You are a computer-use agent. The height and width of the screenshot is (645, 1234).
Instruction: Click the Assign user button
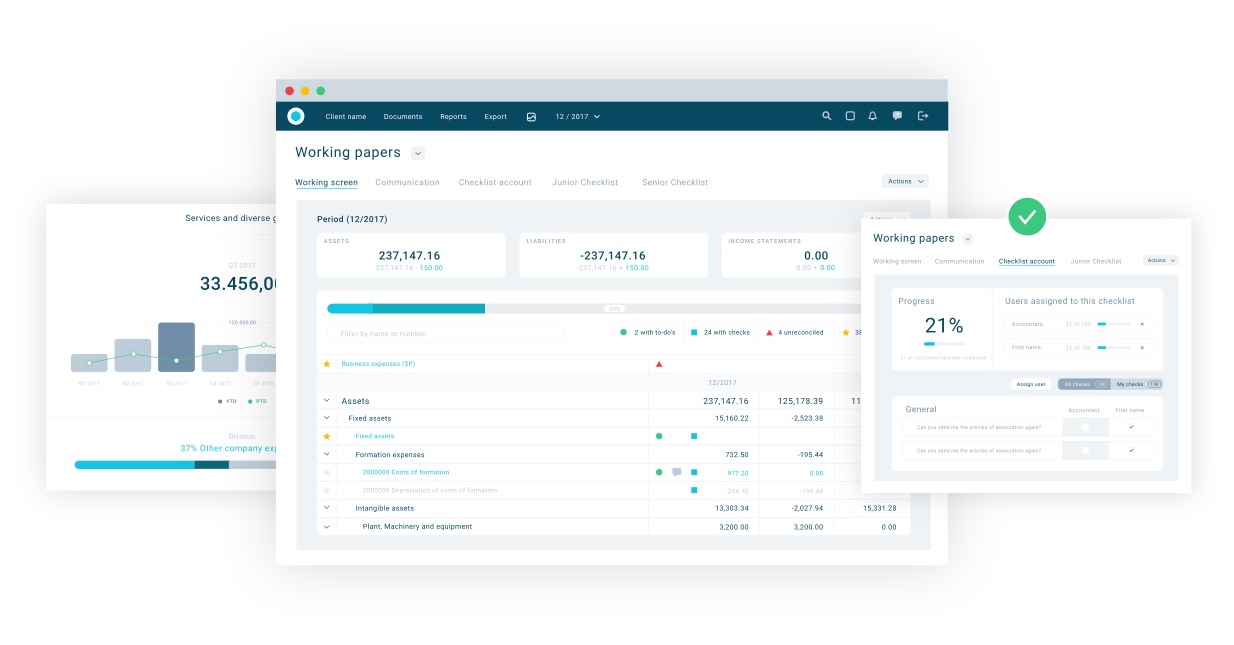pos(1031,384)
